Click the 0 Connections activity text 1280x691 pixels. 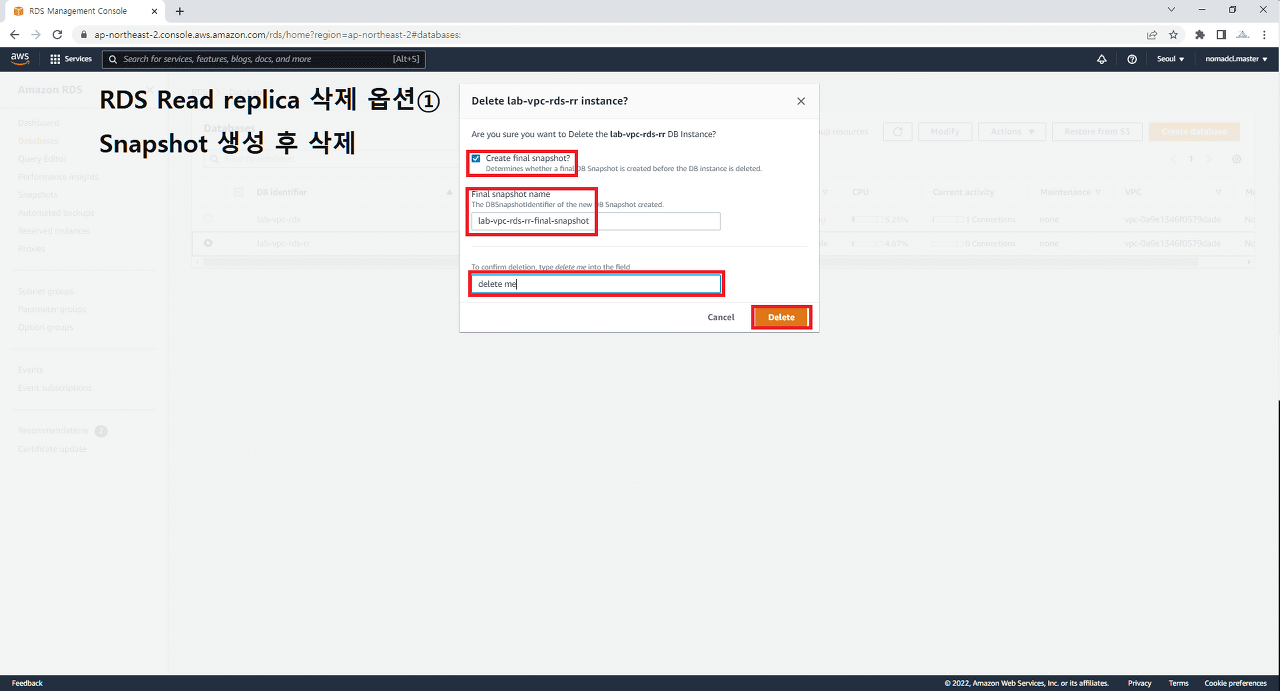coord(991,243)
